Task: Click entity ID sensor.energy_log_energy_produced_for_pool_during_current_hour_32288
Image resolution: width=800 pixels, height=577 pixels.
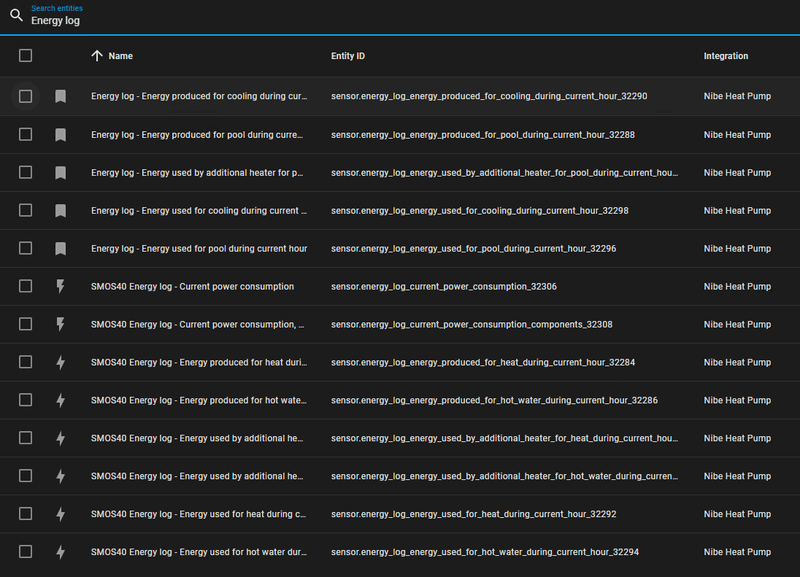Action: [x=483, y=135]
